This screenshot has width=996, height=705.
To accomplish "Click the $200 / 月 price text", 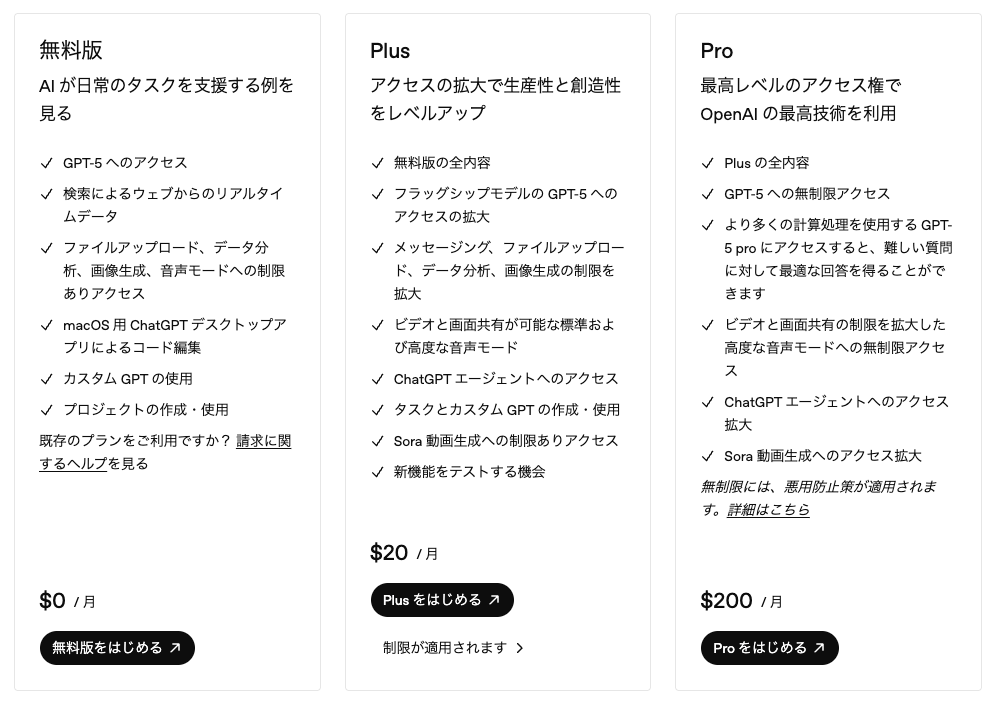I will pos(741,601).
